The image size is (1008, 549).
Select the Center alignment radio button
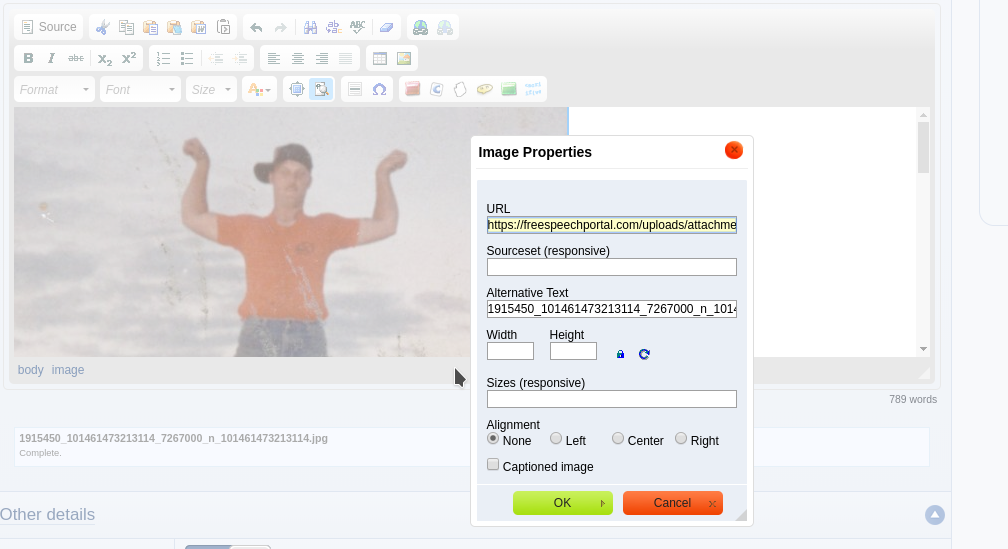click(618, 439)
